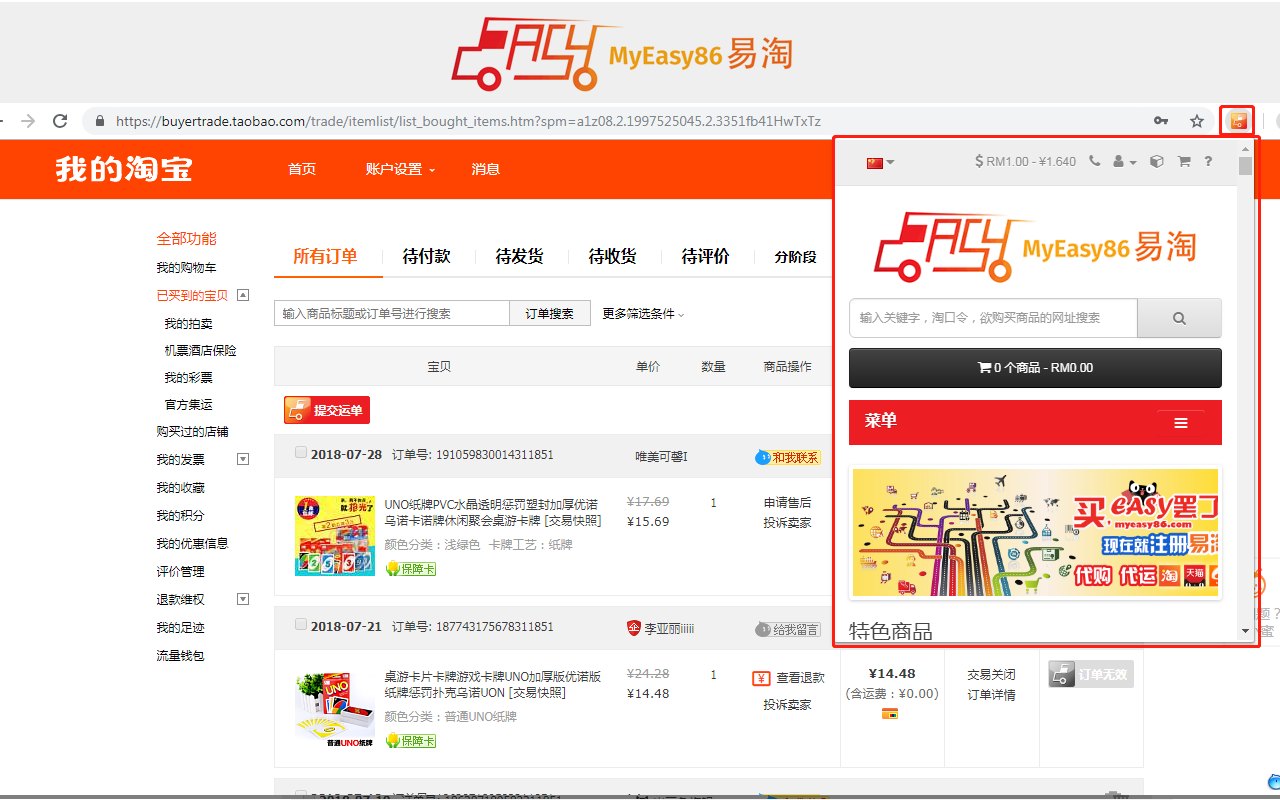Click the popup keyword search input
Viewport: 1280px width, 800px height.
pos(993,318)
